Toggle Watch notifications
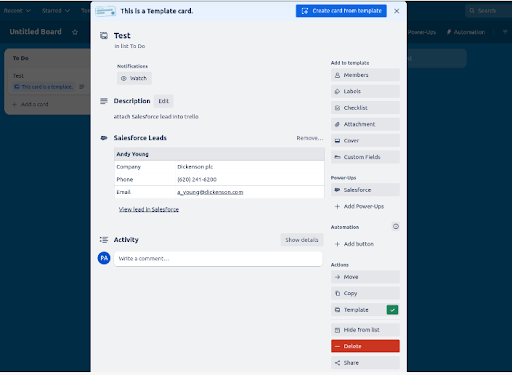Screen dimensions: 512x375 pyautogui.click(x=134, y=78)
